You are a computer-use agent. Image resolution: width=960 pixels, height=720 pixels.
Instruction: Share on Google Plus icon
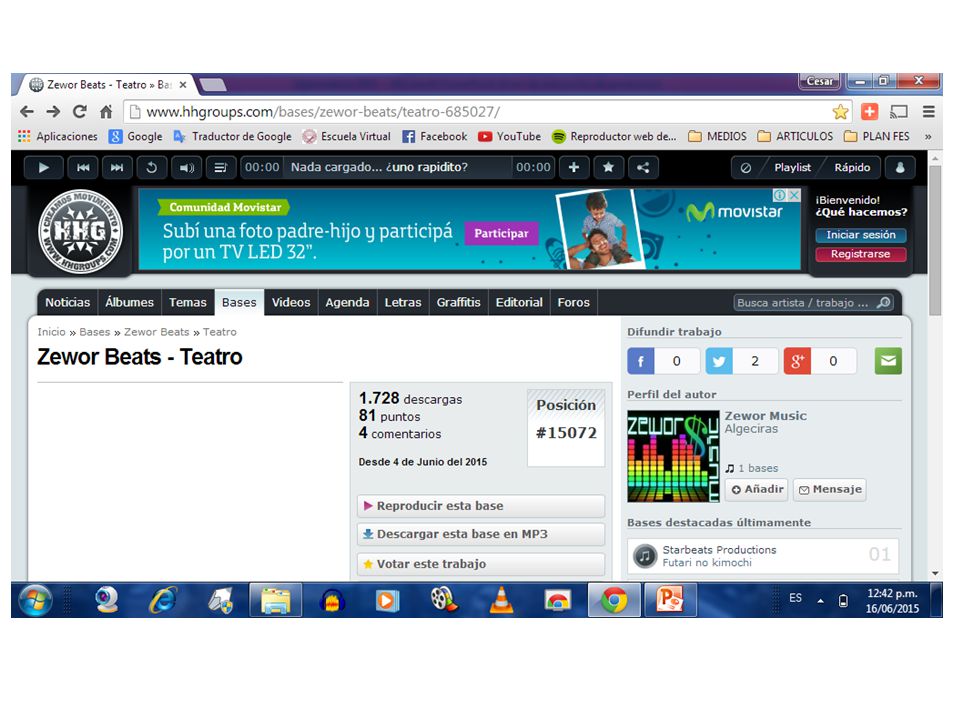click(x=797, y=361)
